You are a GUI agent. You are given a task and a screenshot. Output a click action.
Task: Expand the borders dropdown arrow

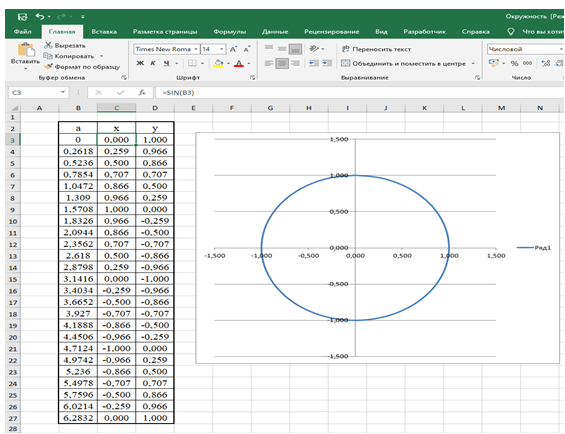point(202,63)
